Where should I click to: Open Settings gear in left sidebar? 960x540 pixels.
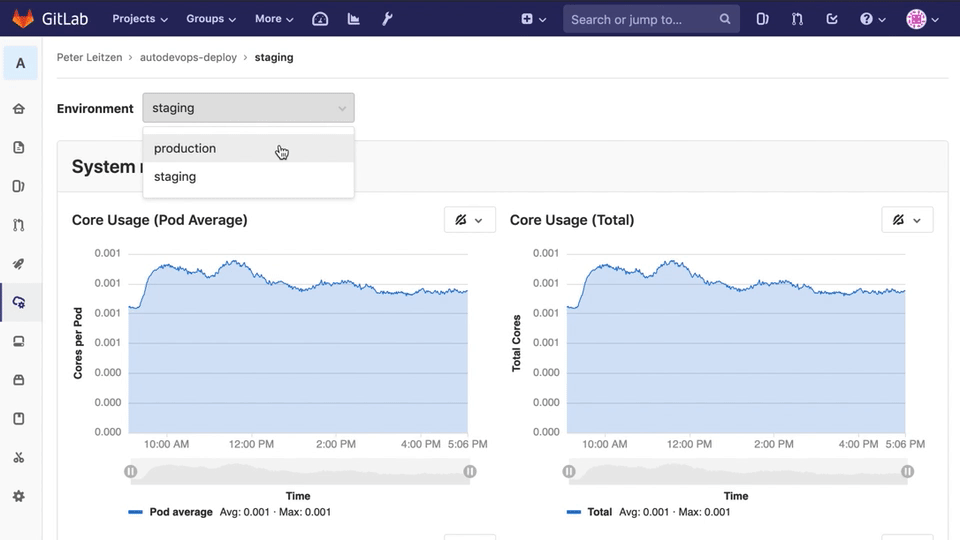pyautogui.click(x=19, y=496)
